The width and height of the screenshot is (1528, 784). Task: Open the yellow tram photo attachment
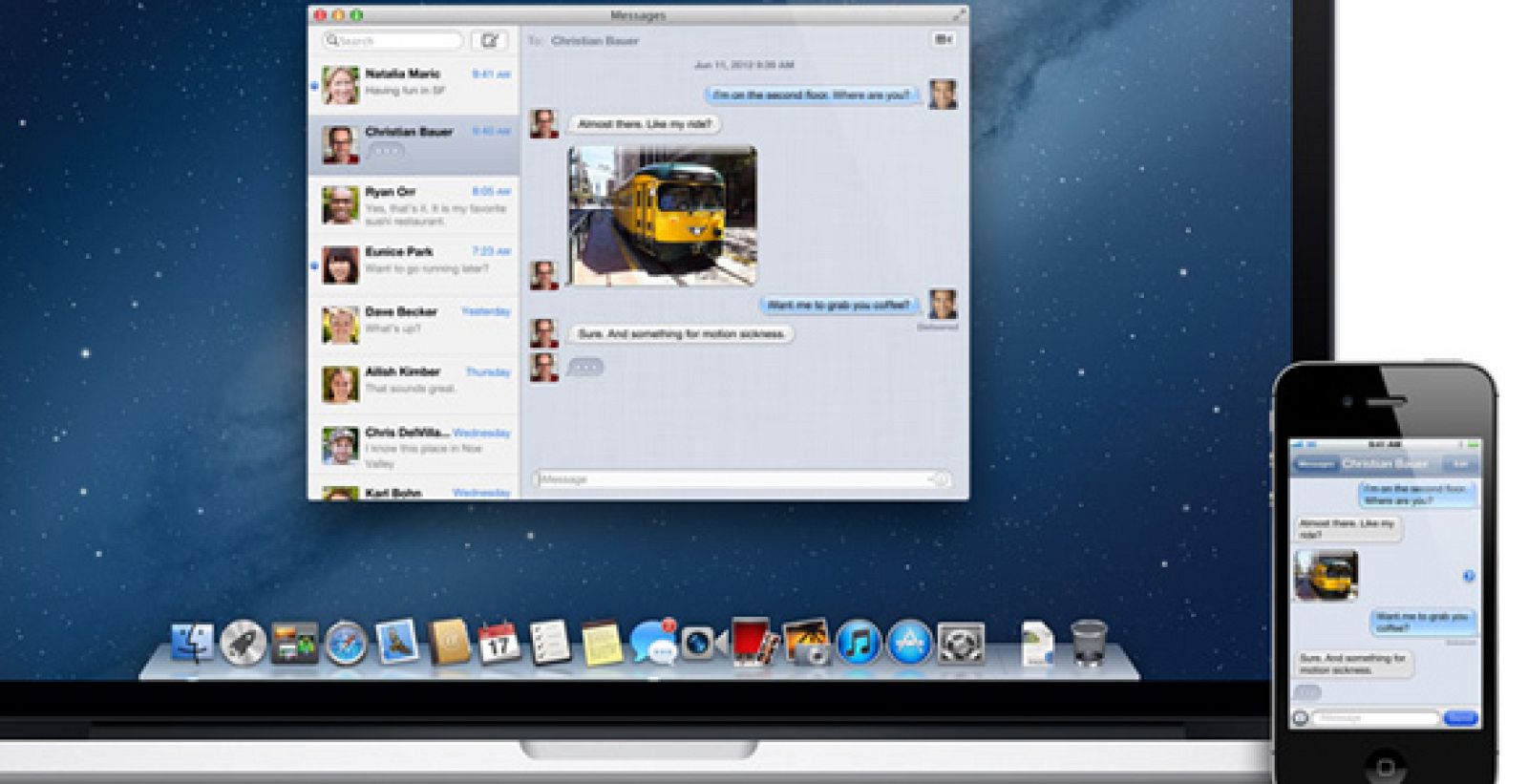(662, 216)
